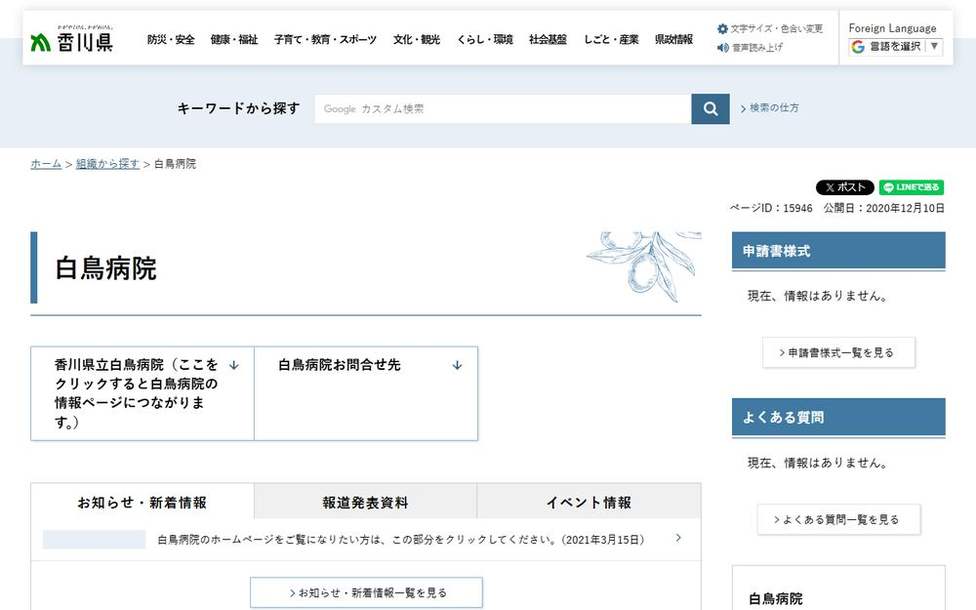Viewport: 976px width, 610px height.
Task: Click 音声読み上げ link
Action: click(757, 47)
